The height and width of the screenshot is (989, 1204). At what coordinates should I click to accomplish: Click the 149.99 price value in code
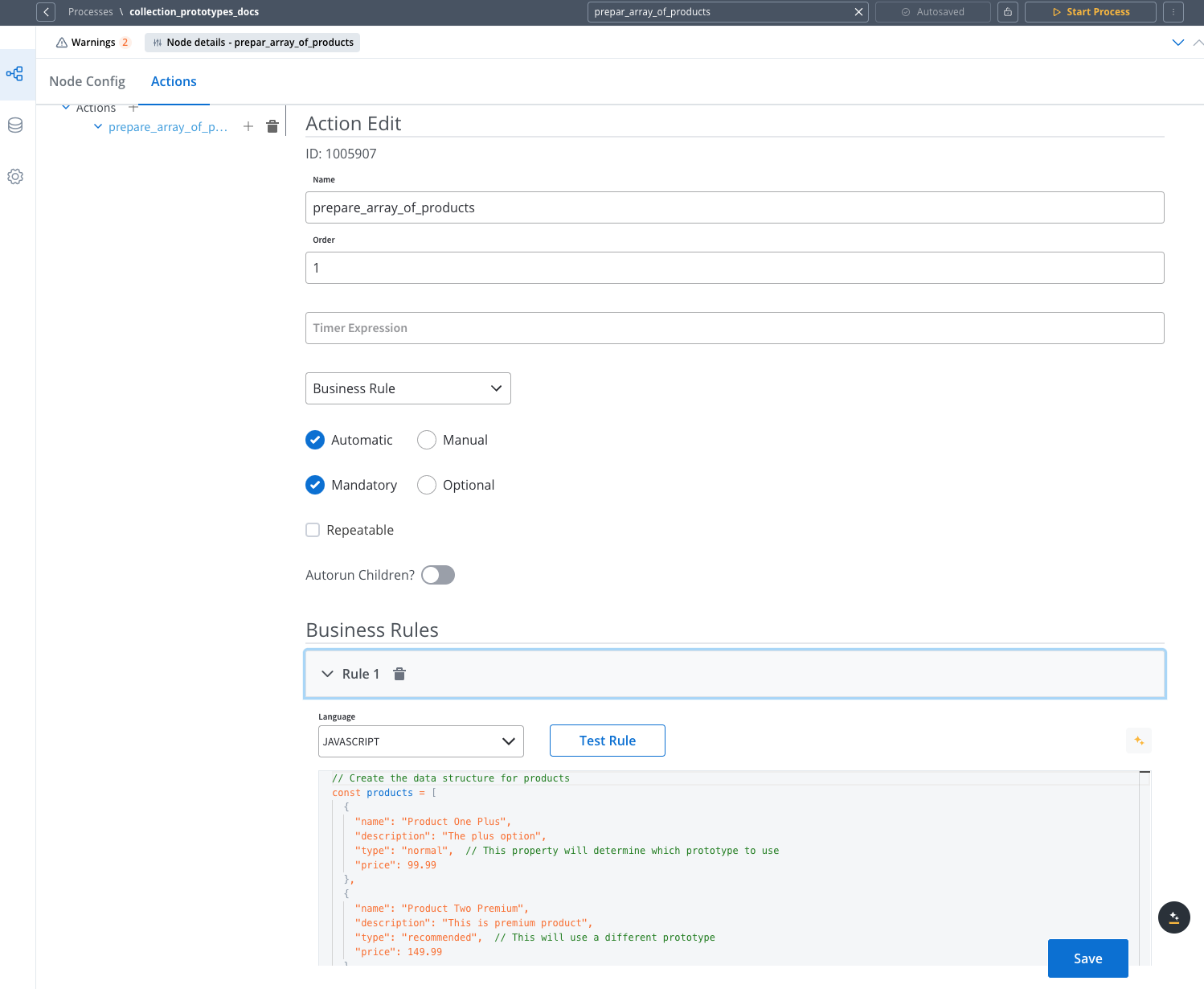pyautogui.click(x=424, y=952)
